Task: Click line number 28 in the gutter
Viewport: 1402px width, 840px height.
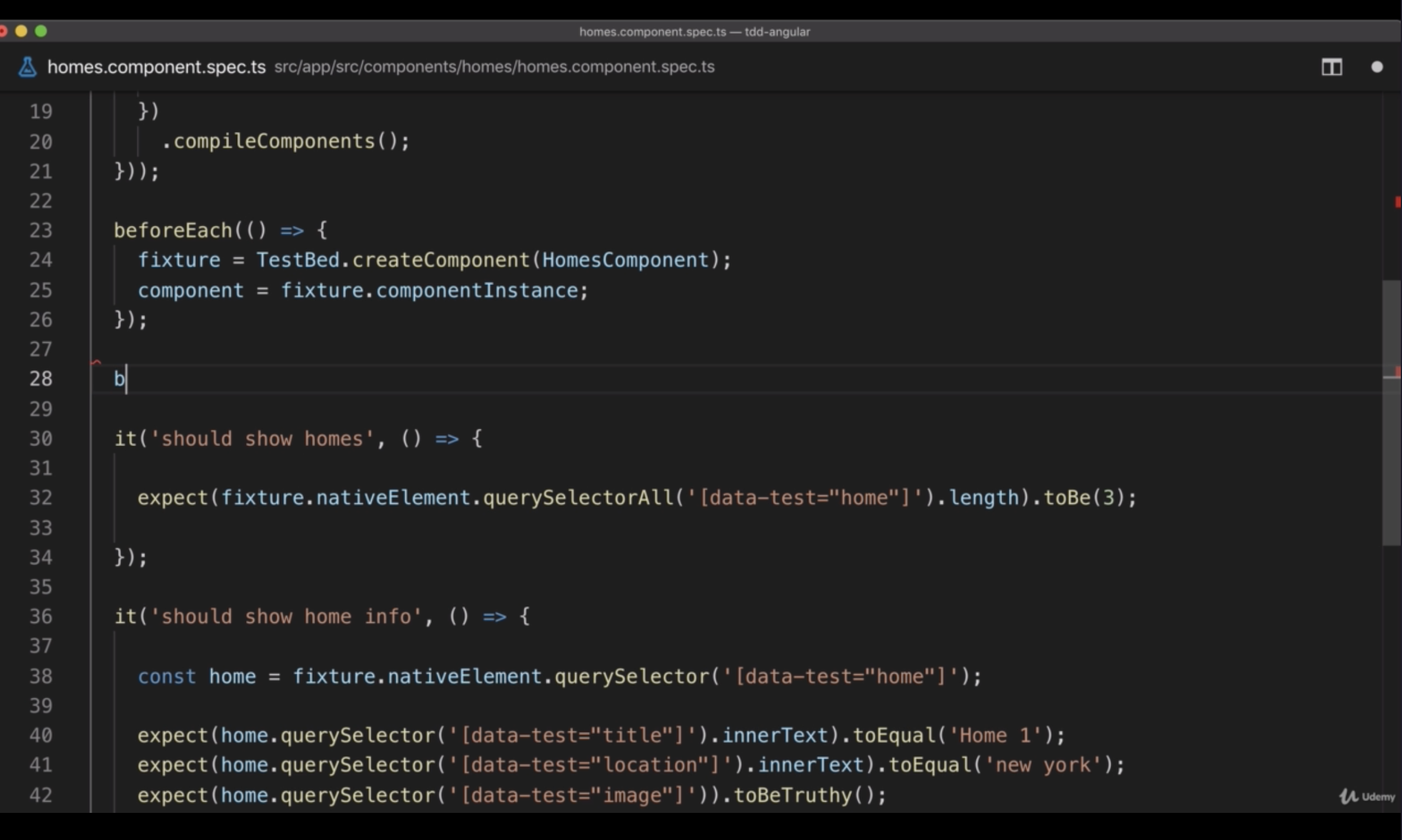Action: [41, 379]
